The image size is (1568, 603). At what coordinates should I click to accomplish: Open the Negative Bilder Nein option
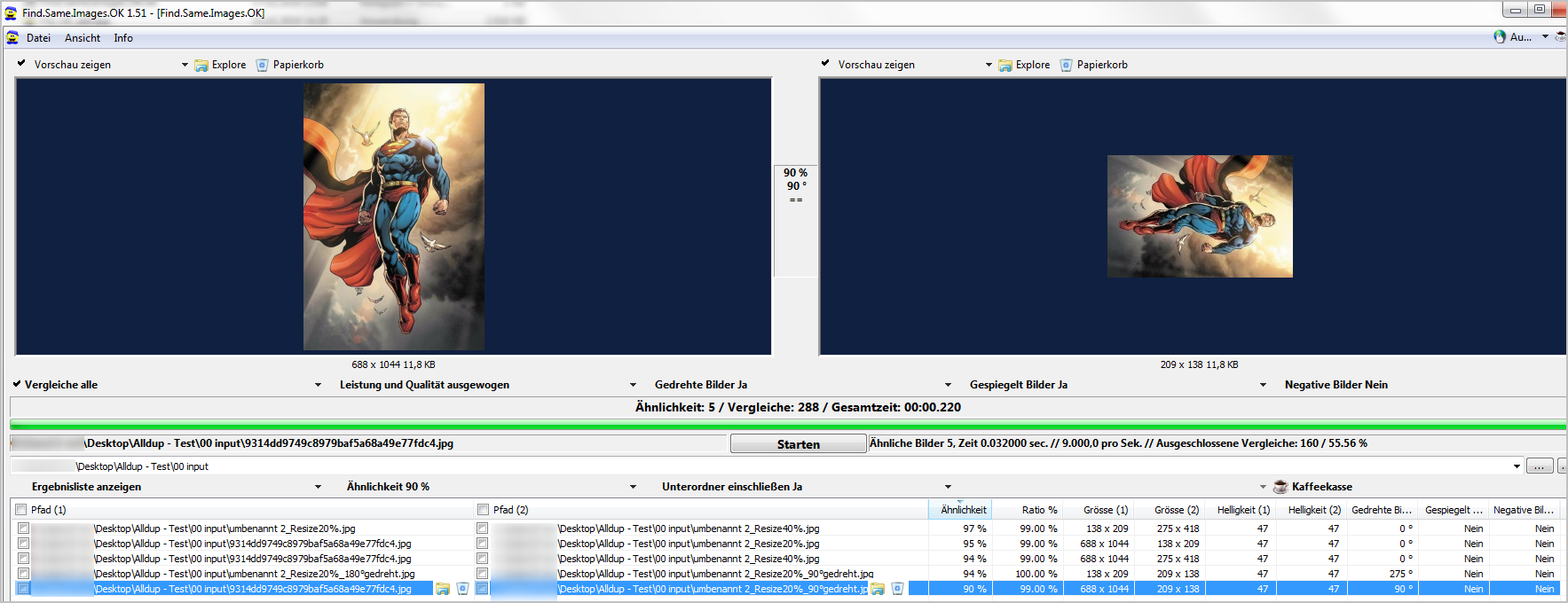pos(1336,385)
